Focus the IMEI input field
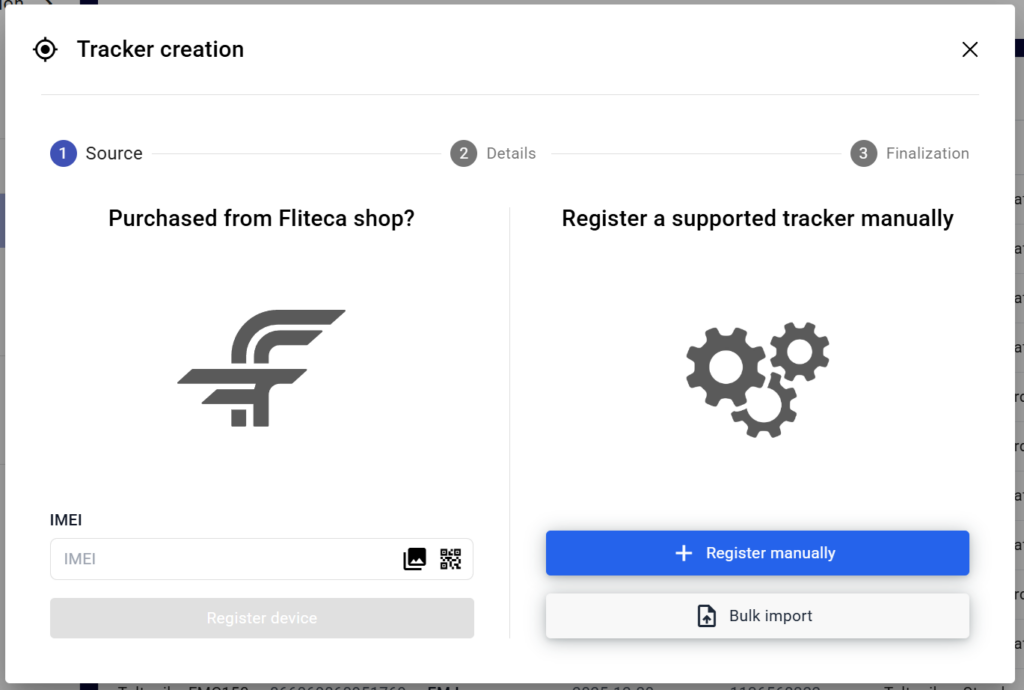Image resolution: width=1024 pixels, height=690 pixels. click(x=225, y=559)
